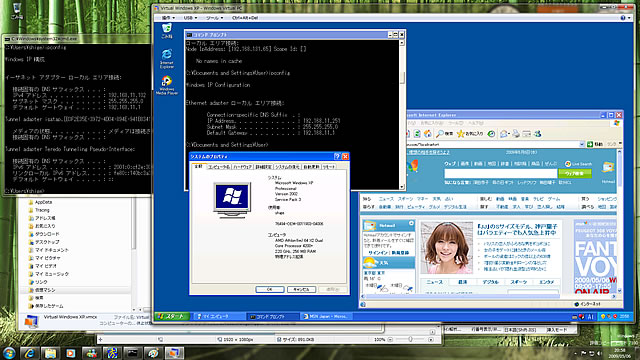
Task: Click the System Properties help question icon
Action: (x=337, y=156)
